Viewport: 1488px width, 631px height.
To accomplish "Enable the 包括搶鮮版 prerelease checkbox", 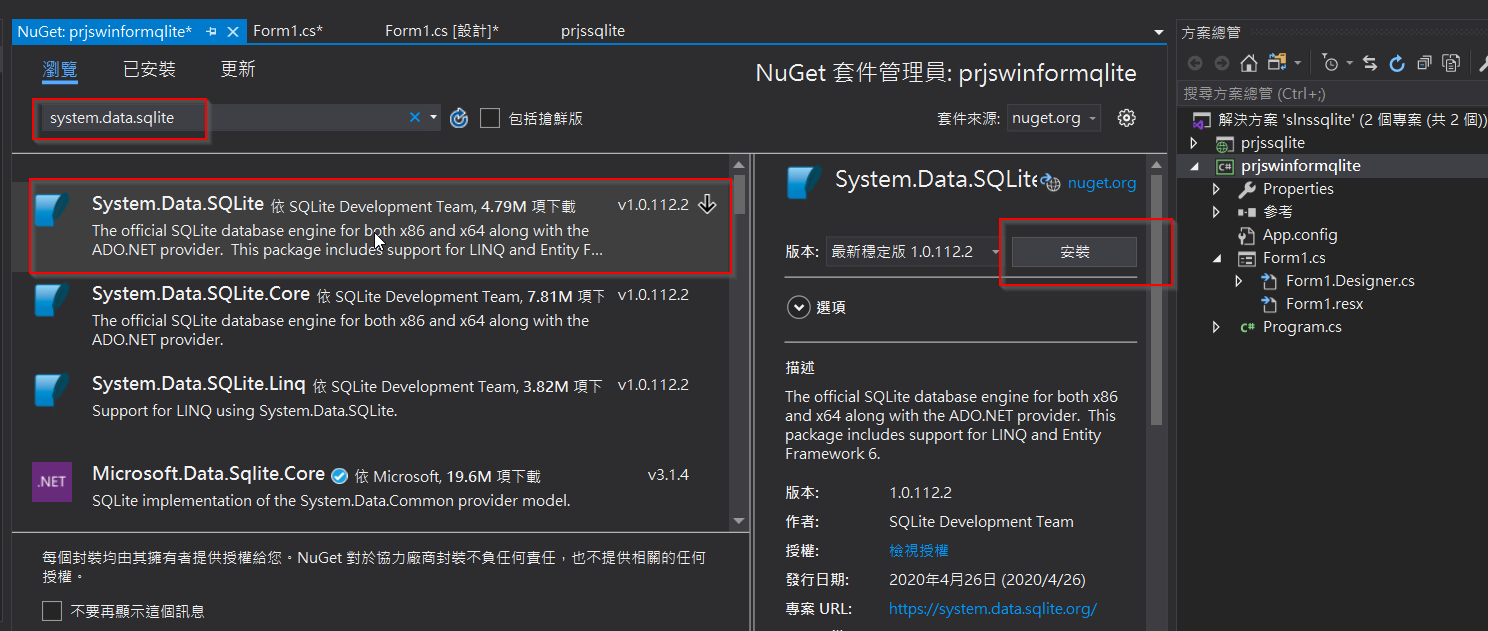I will (490, 118).
